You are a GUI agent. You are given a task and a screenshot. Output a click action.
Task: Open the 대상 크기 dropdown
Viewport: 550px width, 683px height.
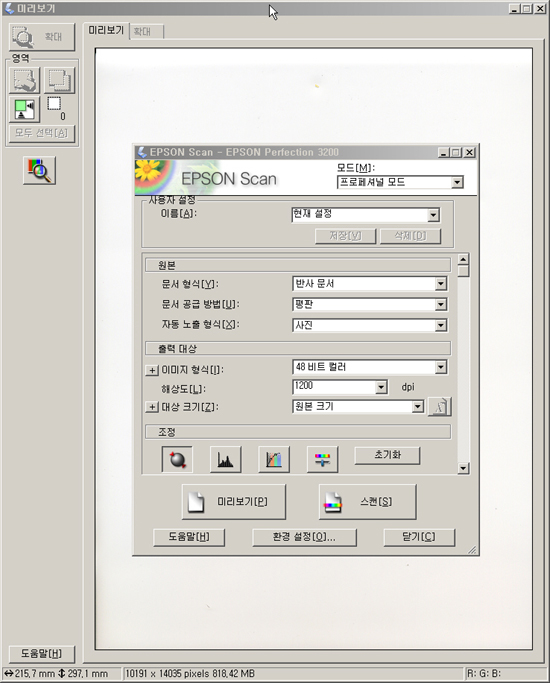(x=358, y=406)
